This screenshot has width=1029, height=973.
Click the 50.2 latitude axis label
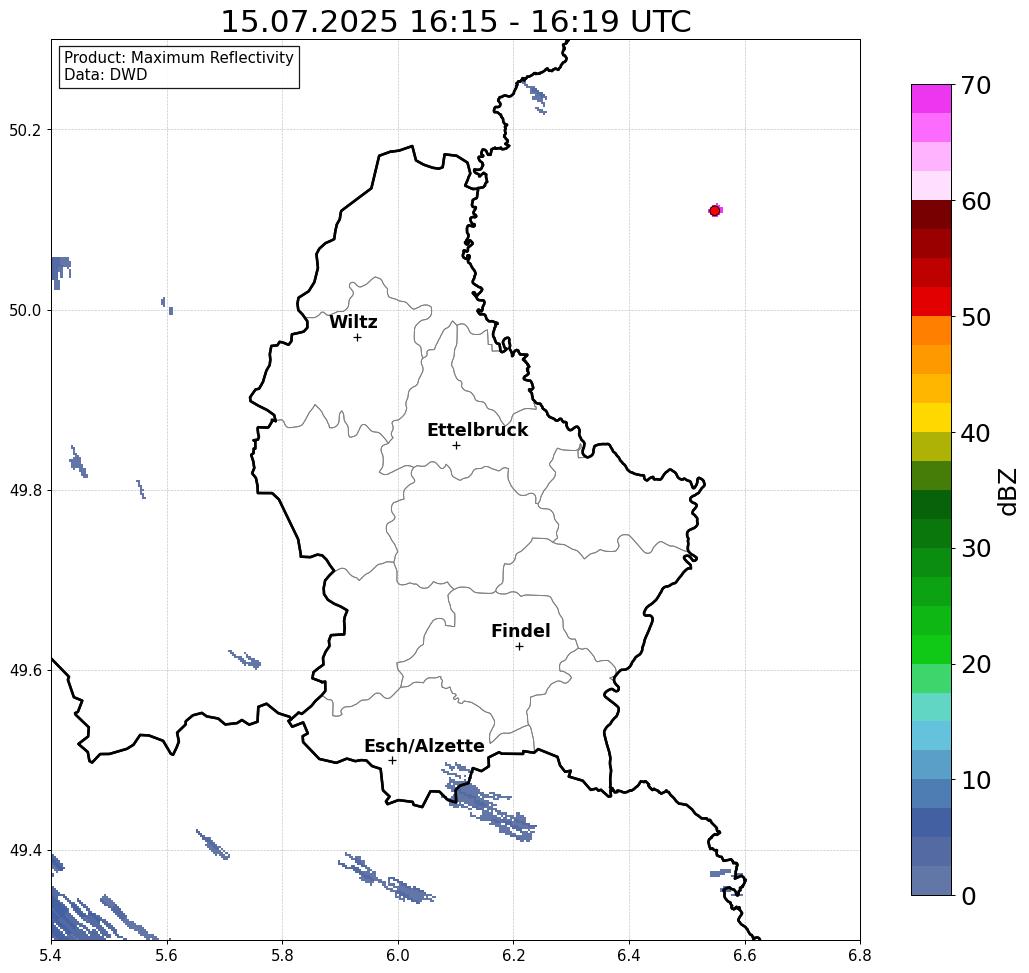tap(25, 130)
